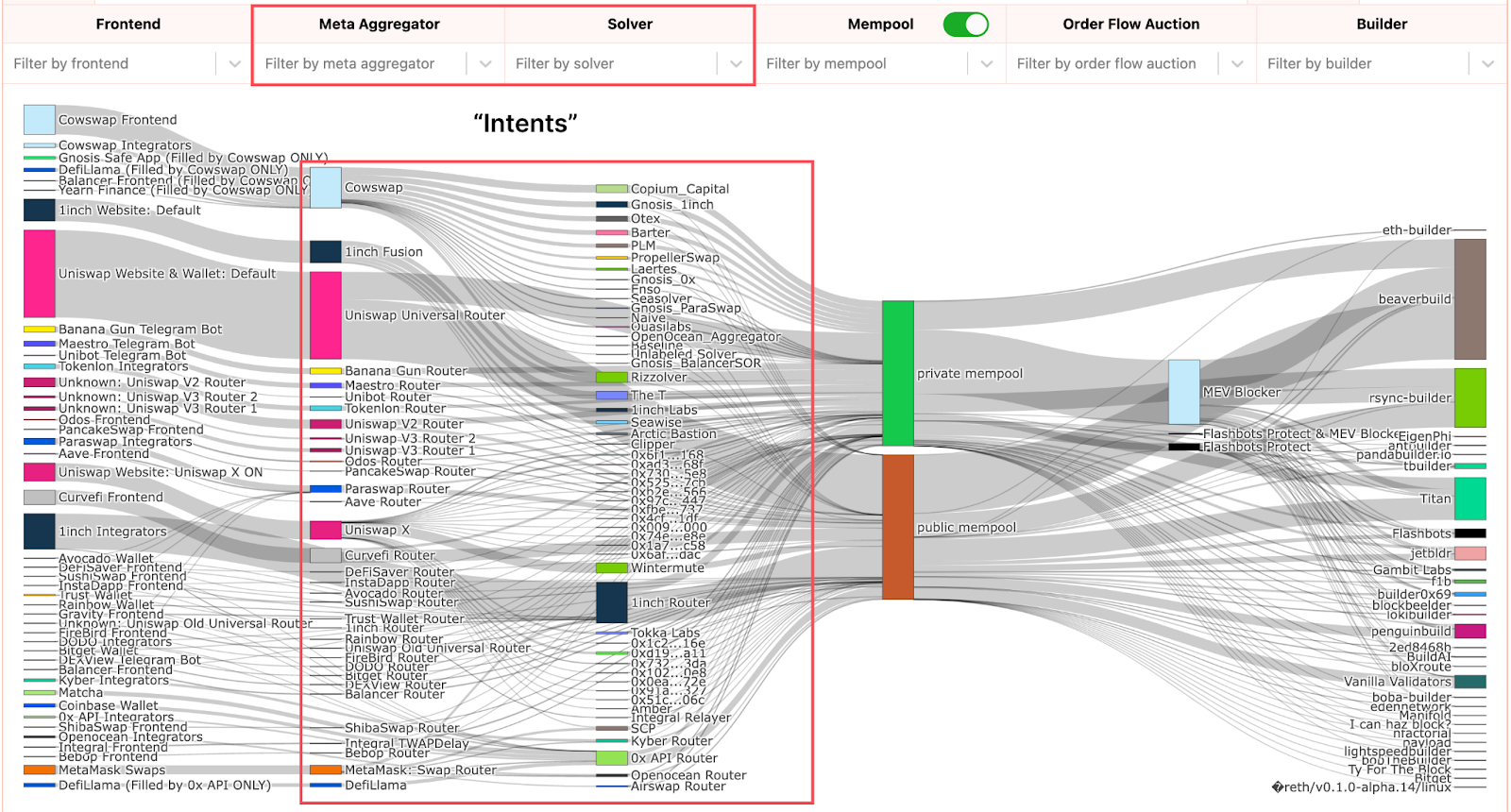This screenshot has height=812, width=1511.
Task: Click the green Wintermute solver node
Action: click(x=612, y=568)
